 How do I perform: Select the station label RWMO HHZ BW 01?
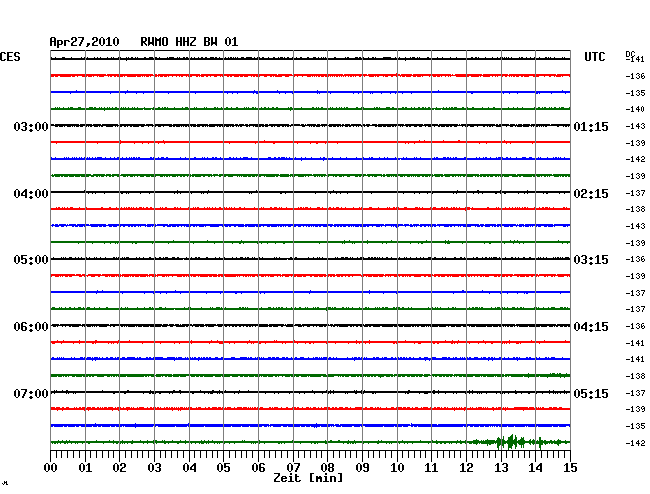pos(189,42)
